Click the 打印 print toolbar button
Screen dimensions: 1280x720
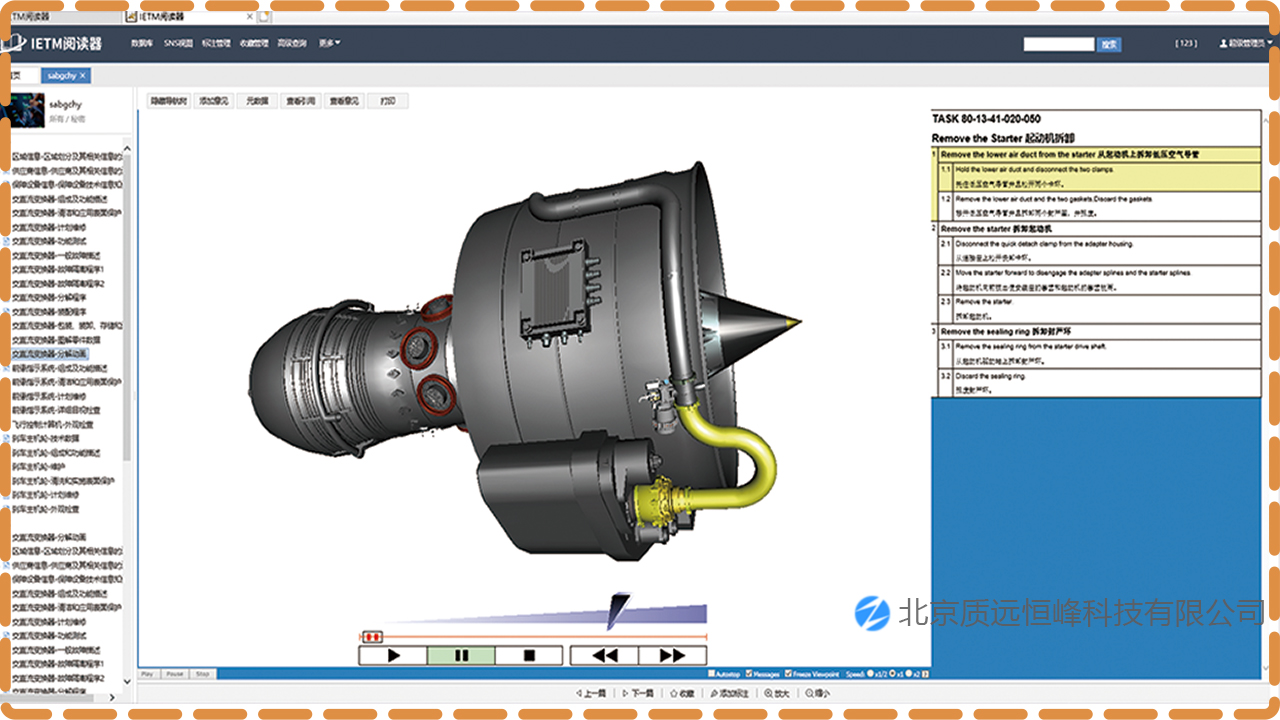pos(388,101)
